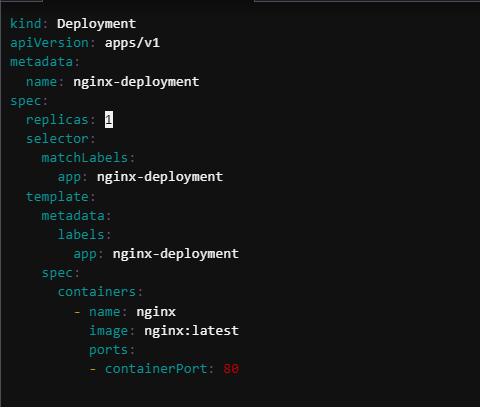Click the 'kind' key
Image resolution: width=480 pixels, height=407 pixels.
pyautogui.click(x=26, y=24)
